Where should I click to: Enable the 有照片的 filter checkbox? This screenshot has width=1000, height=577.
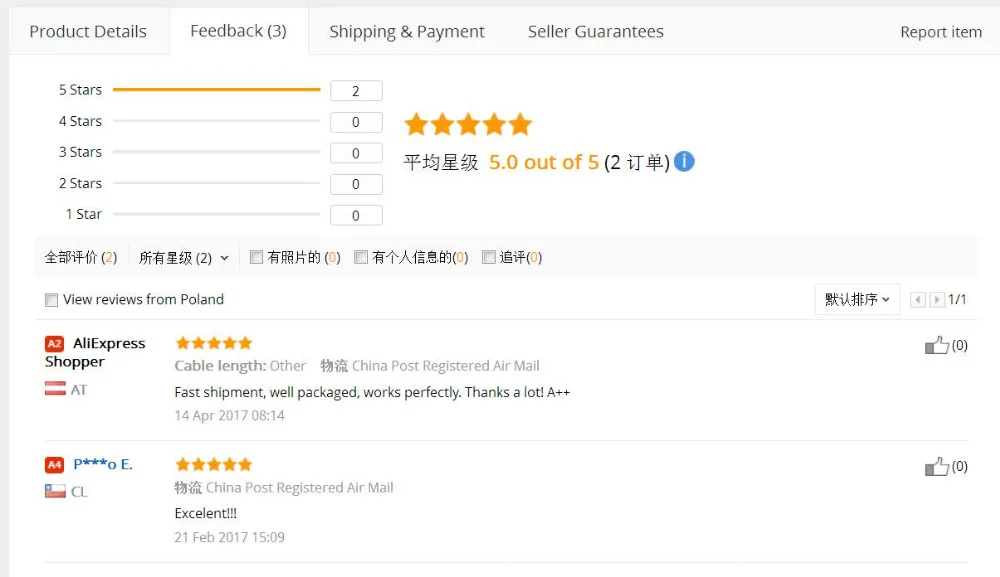coord(256,256)
